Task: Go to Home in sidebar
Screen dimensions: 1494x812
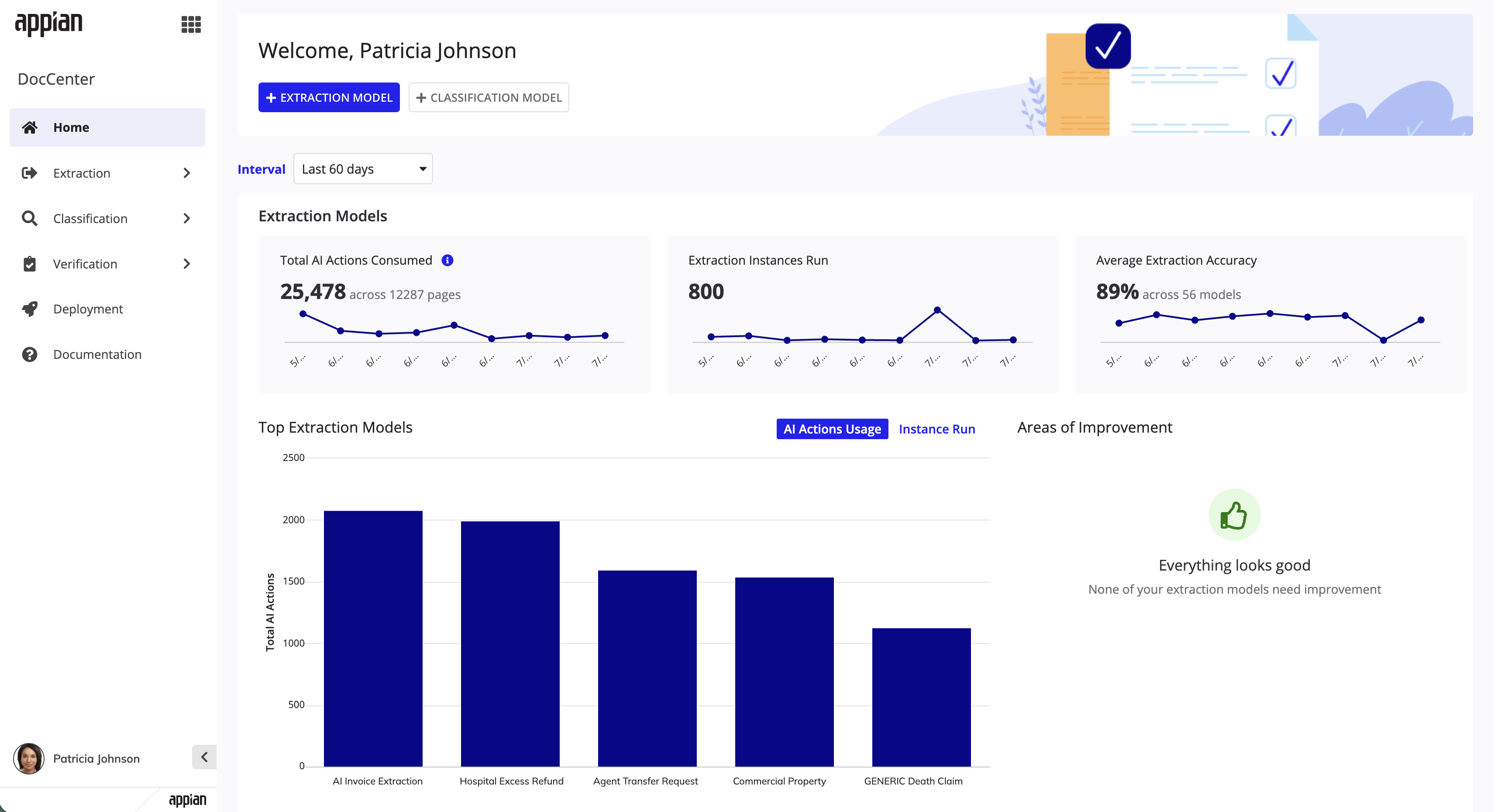Action: point(107,127)
